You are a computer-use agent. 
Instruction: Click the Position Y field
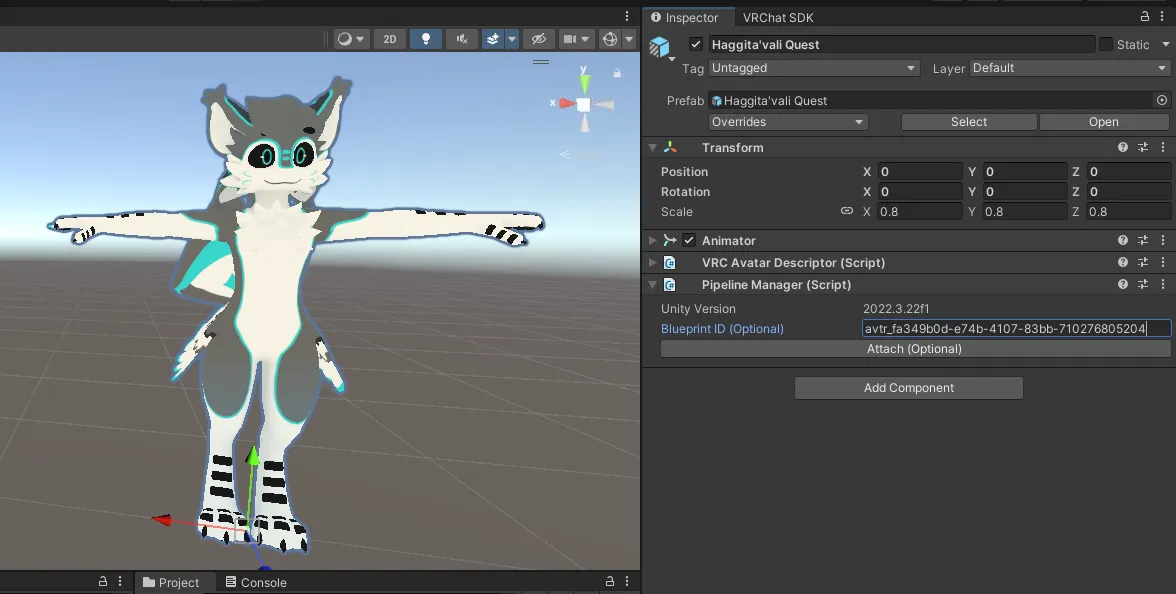pos(1024,172)
